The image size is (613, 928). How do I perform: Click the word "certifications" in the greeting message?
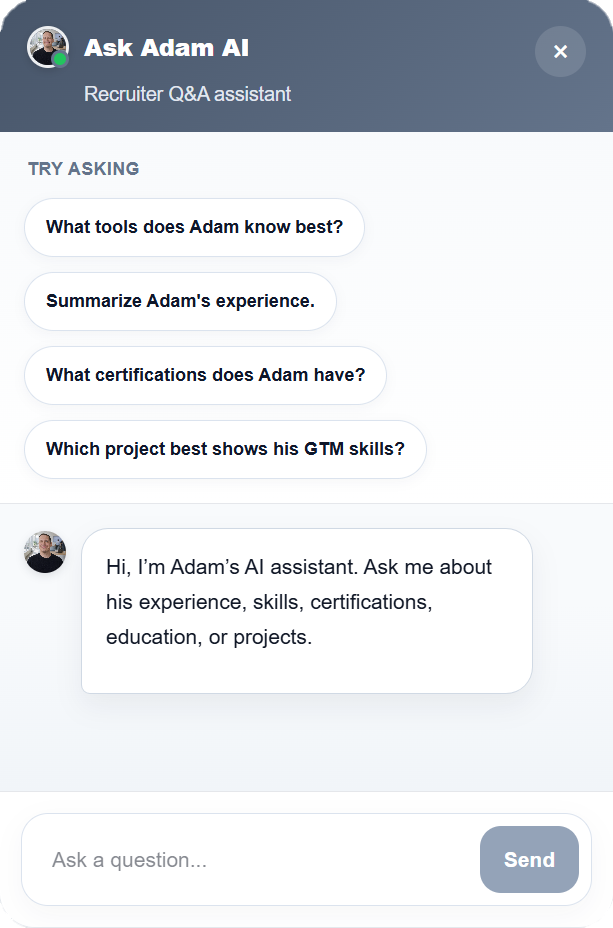369,602
